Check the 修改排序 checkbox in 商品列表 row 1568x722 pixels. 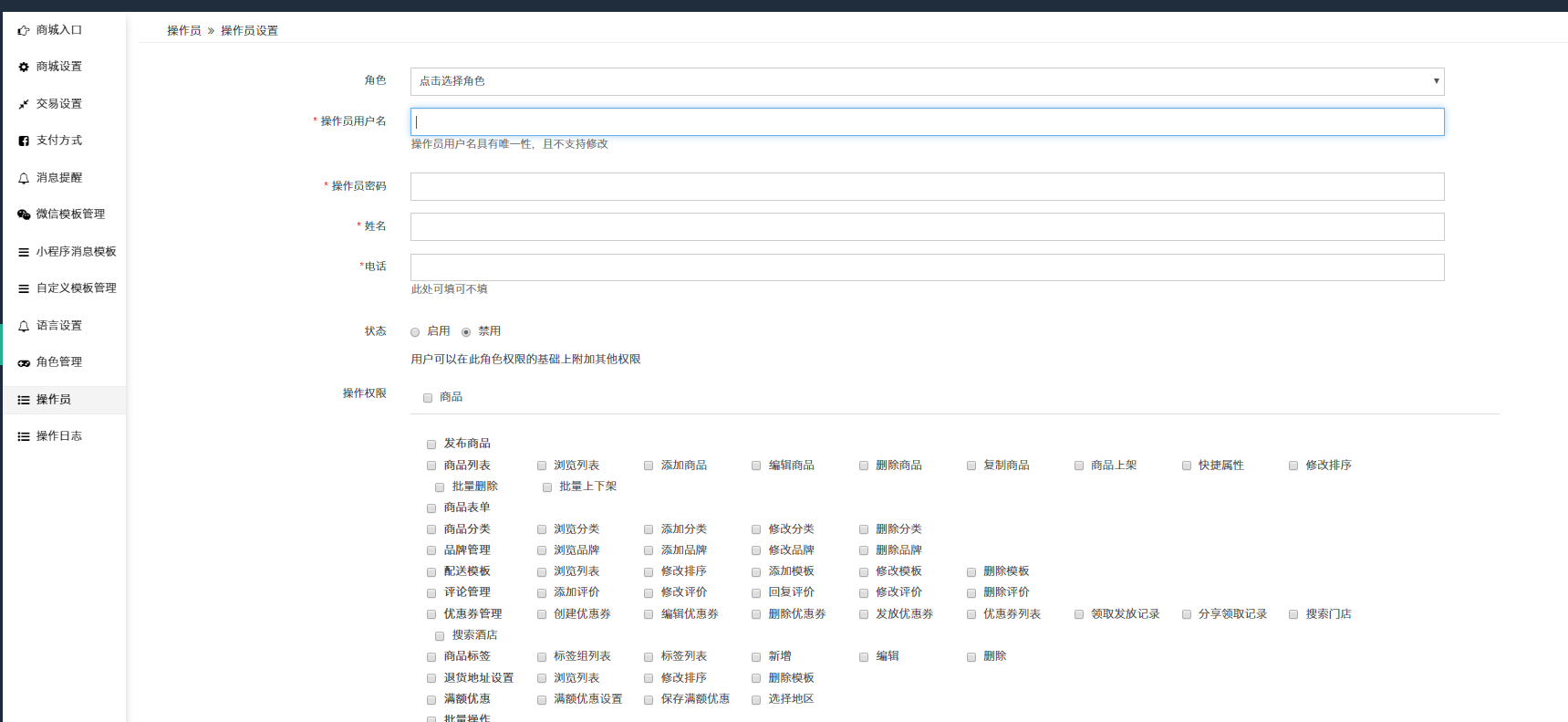1293,466
